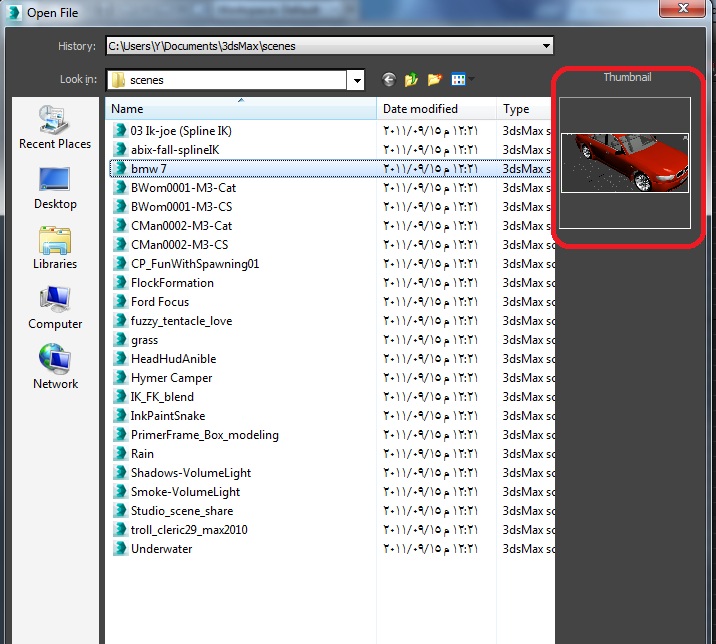716x644 pixels.
Task: Select file CMan0002-M3-CS
Action: pyautogui.click(x=179, y=245)
